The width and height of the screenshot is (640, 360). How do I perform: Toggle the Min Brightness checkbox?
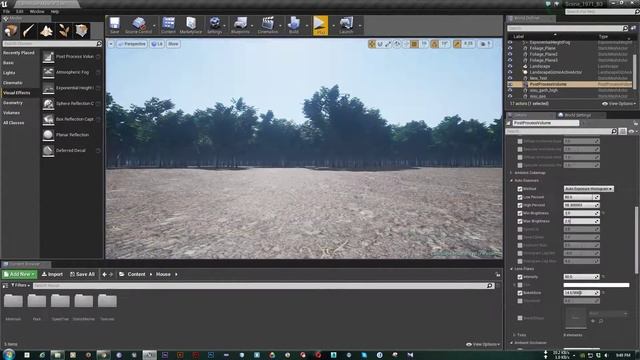click(x=520, y=213)
